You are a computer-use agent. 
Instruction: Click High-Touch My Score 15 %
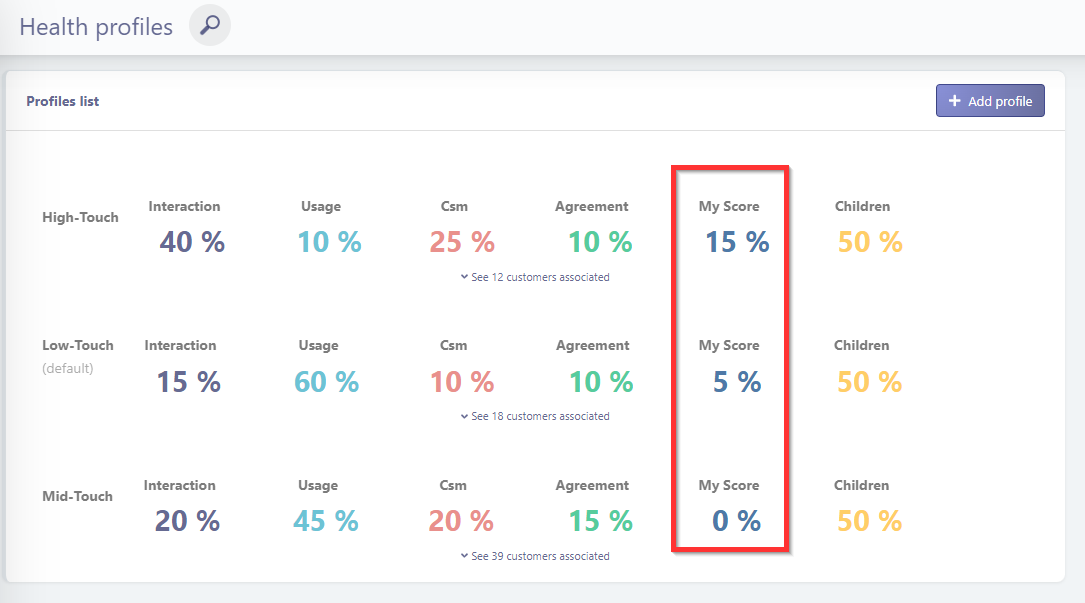point(737,242)
